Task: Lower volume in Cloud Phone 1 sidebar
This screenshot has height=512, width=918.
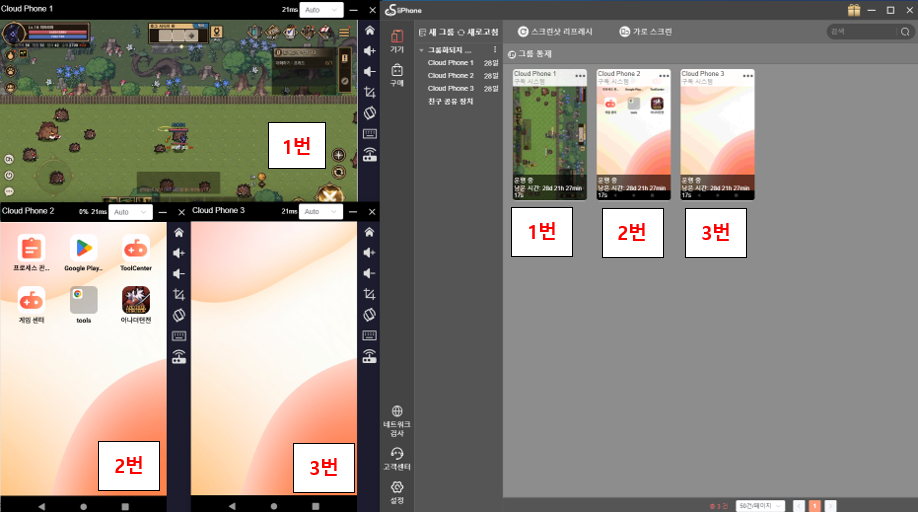Action: [x=369, y=71]
